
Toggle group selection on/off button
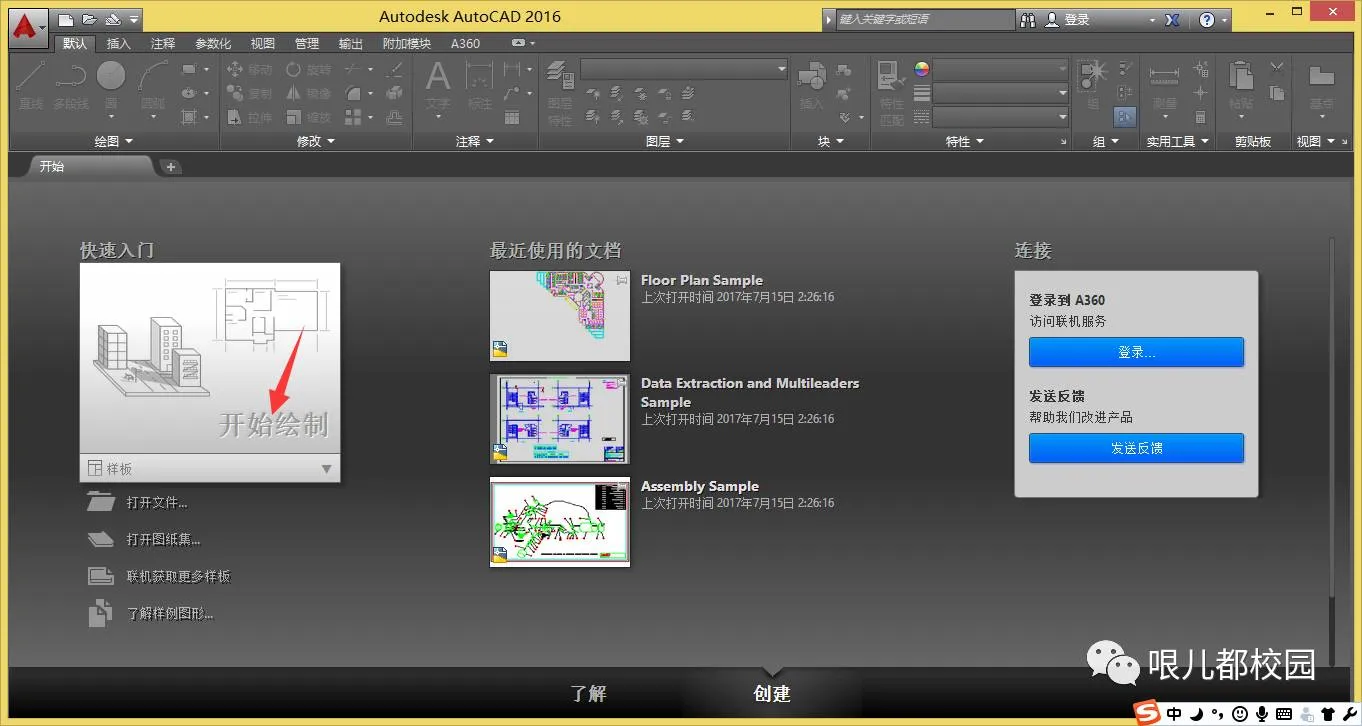click(x=1124, y=117)
